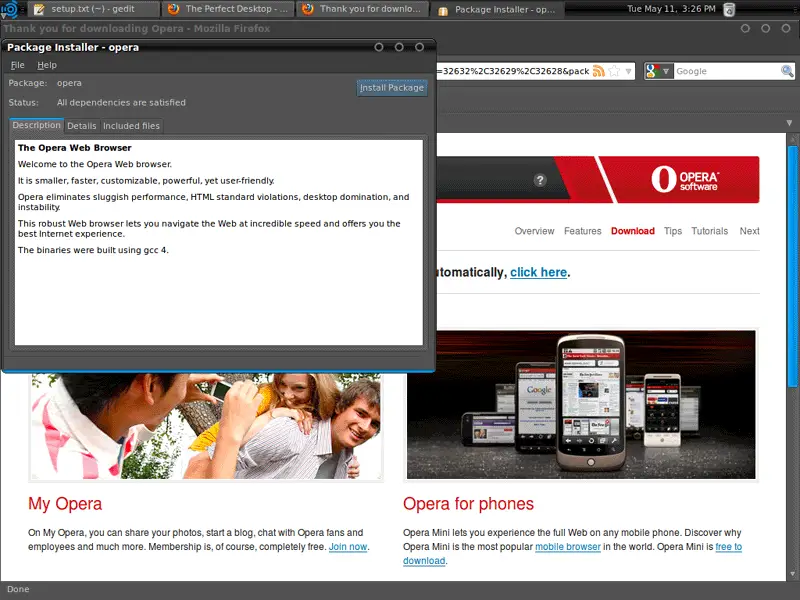This screenshot has height=600, width=800.
Task: Click the 'Done' status bar text
Action: [x=18, y=589]
